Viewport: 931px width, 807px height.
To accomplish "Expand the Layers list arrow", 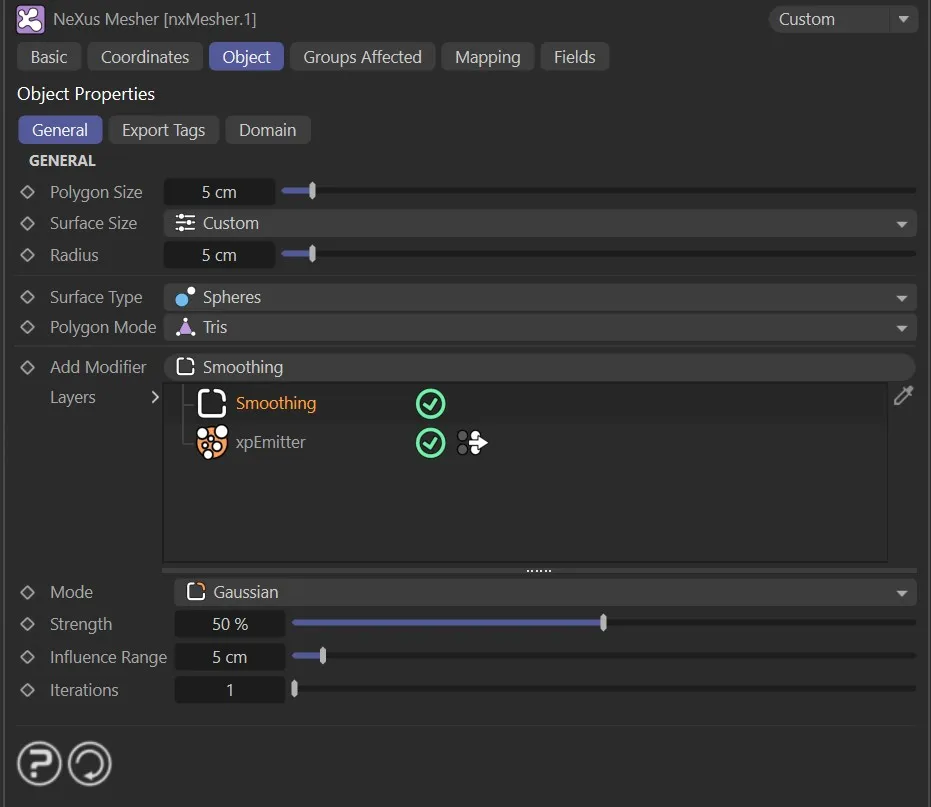I will pos(155,397).
